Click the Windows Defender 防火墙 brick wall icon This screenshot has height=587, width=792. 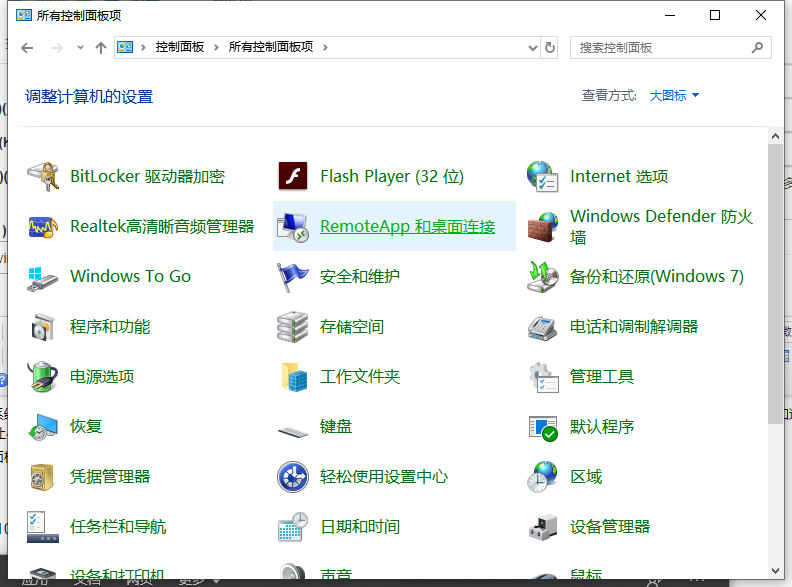542,227
